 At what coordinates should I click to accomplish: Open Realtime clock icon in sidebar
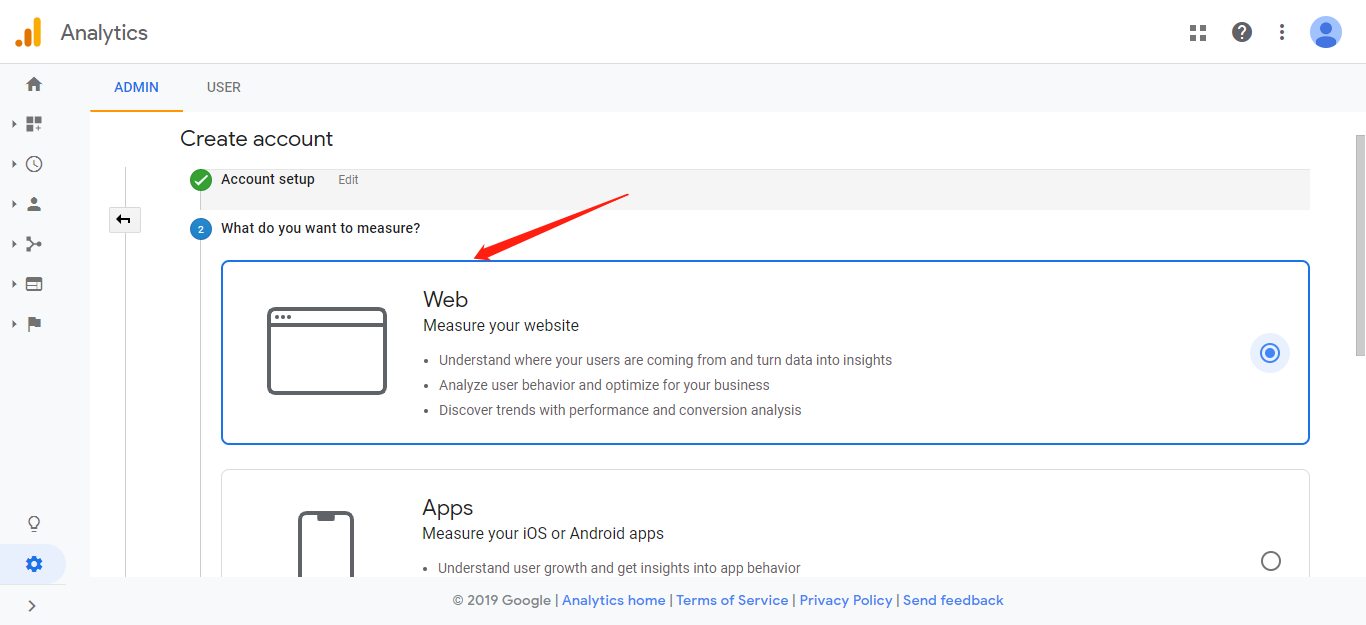[x=34, y=164]
